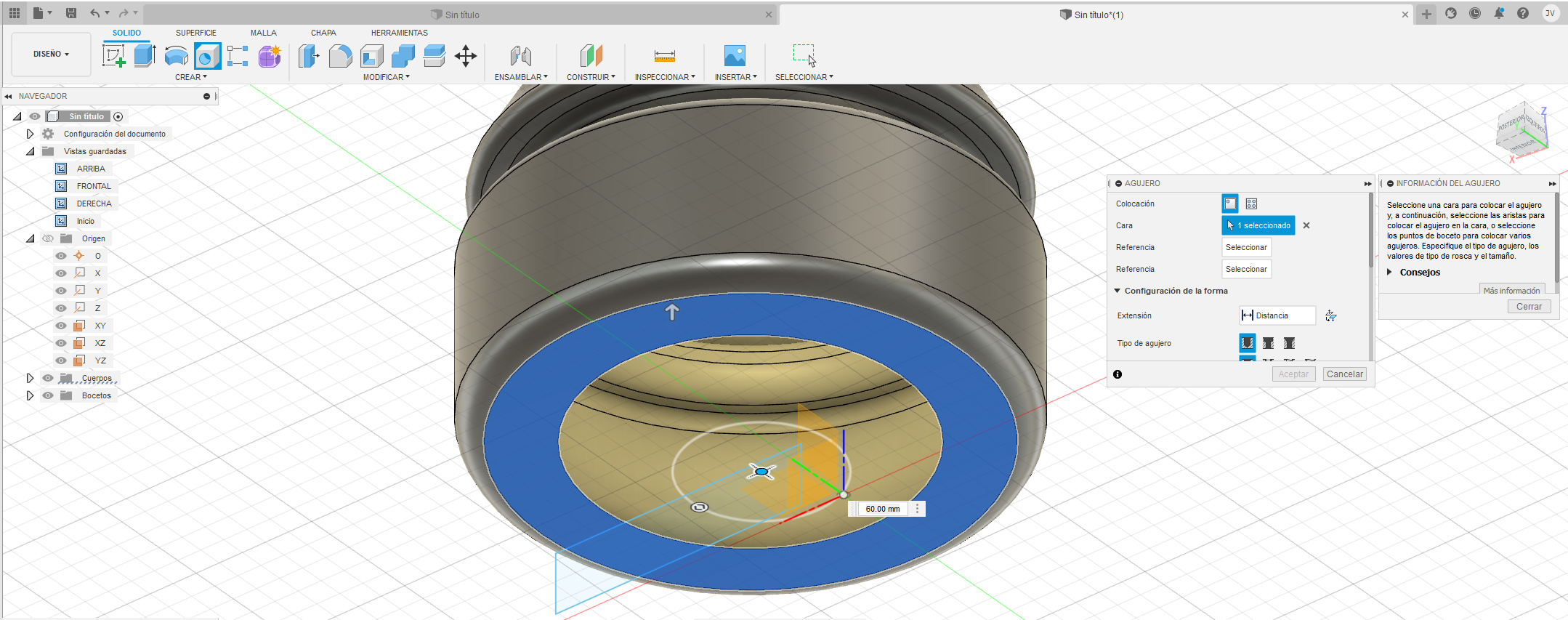
Task: Open the Create Form purple icon
Action: [270, 56]
